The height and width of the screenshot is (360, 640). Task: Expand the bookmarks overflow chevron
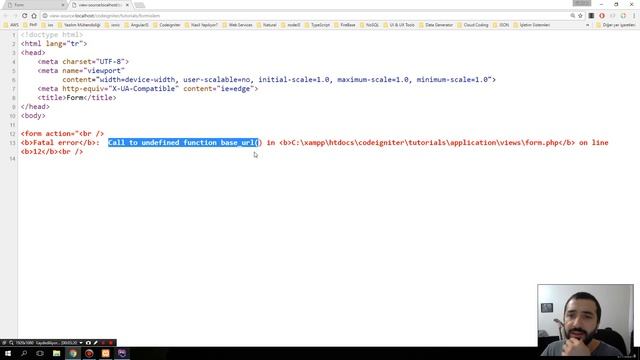click(588, 25)
